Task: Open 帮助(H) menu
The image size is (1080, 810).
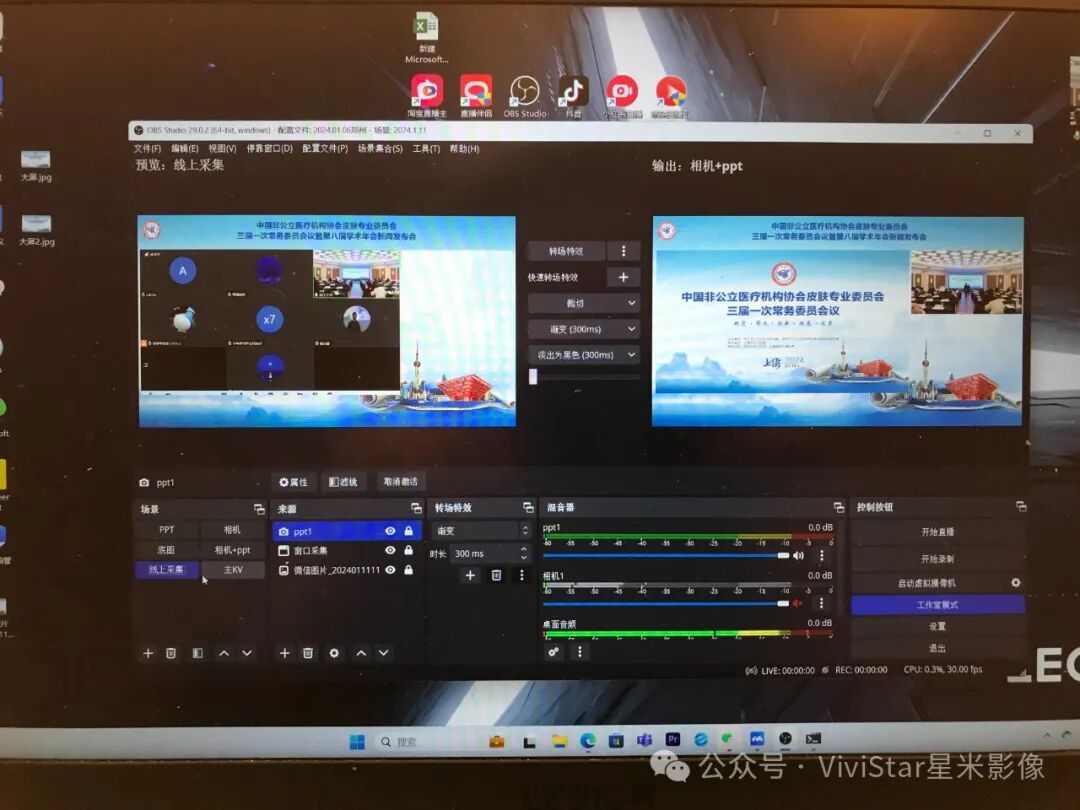Action: pyautogui.click(x=464, y=149)
